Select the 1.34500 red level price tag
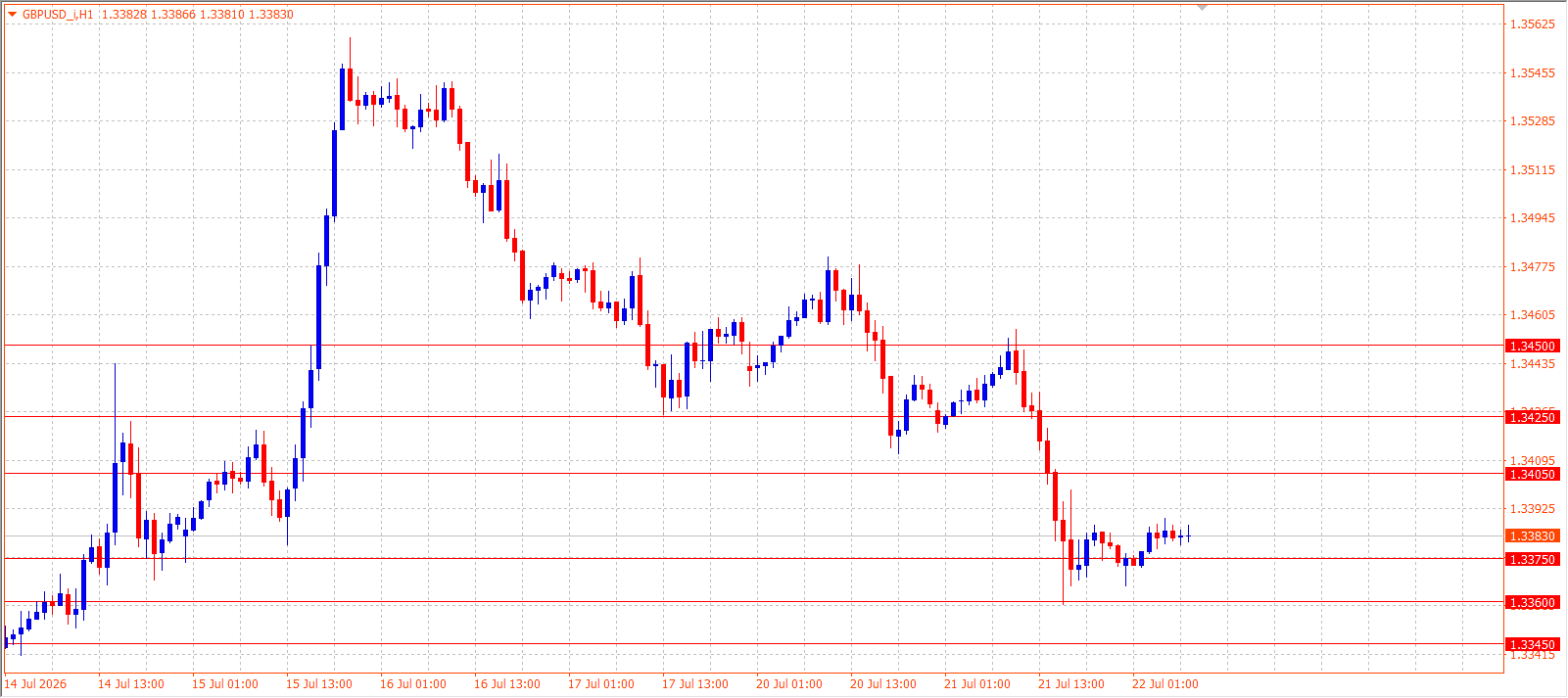This screenshot has height=698, width=1568. 1532,346
